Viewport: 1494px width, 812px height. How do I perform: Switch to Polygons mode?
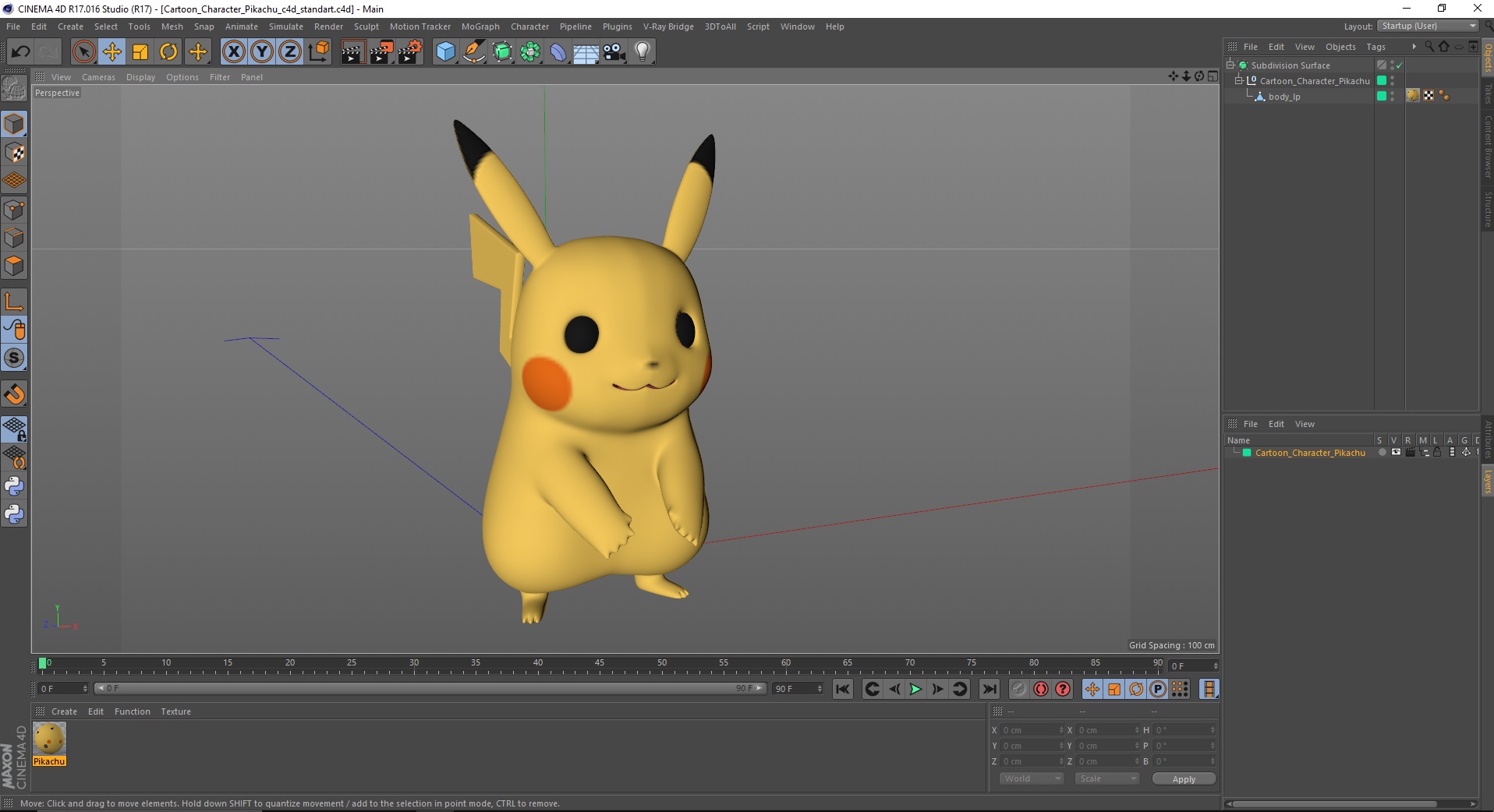point(14,266)
